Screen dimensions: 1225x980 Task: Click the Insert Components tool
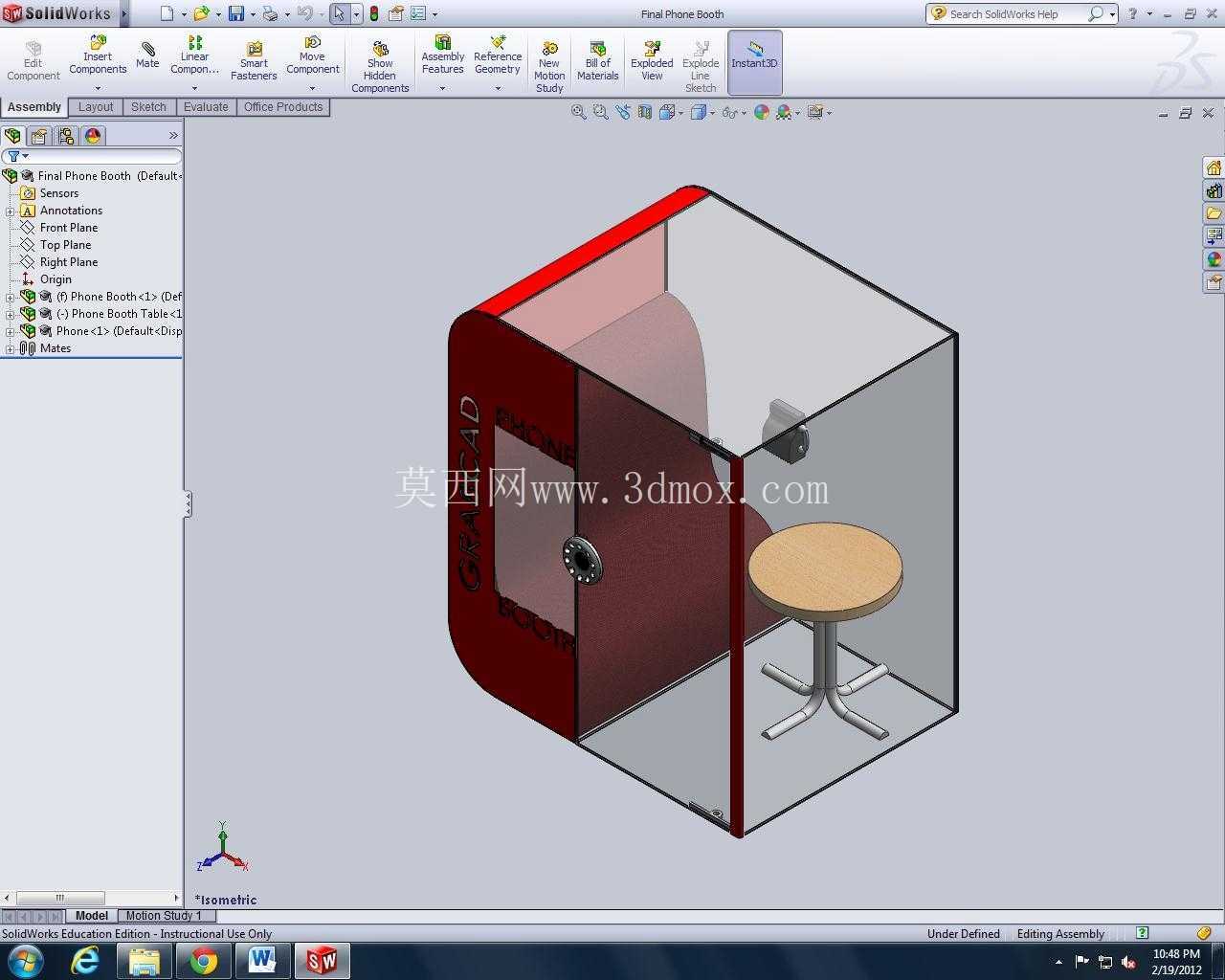[x=98, y=56]
